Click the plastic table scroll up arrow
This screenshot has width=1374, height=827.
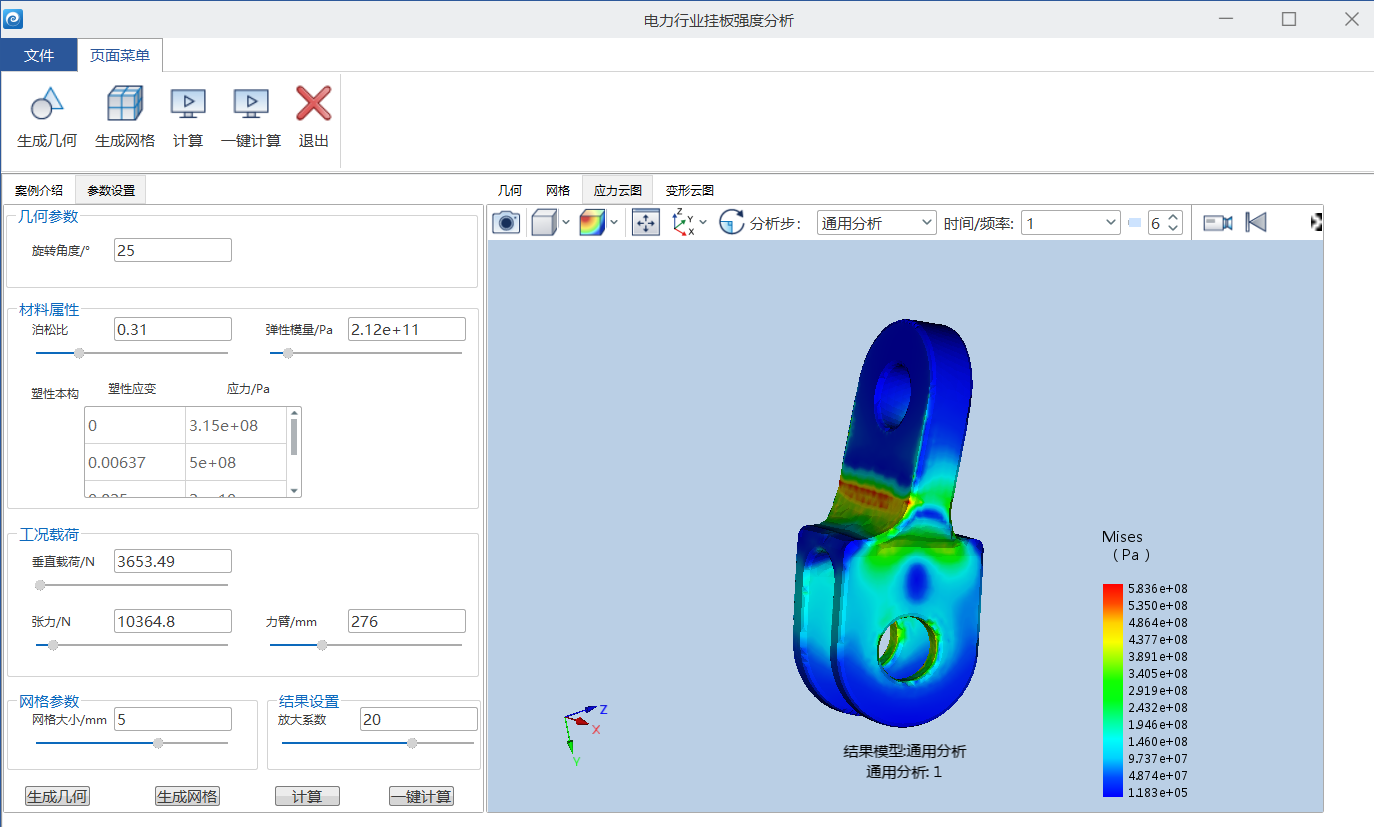pos(294,412)
